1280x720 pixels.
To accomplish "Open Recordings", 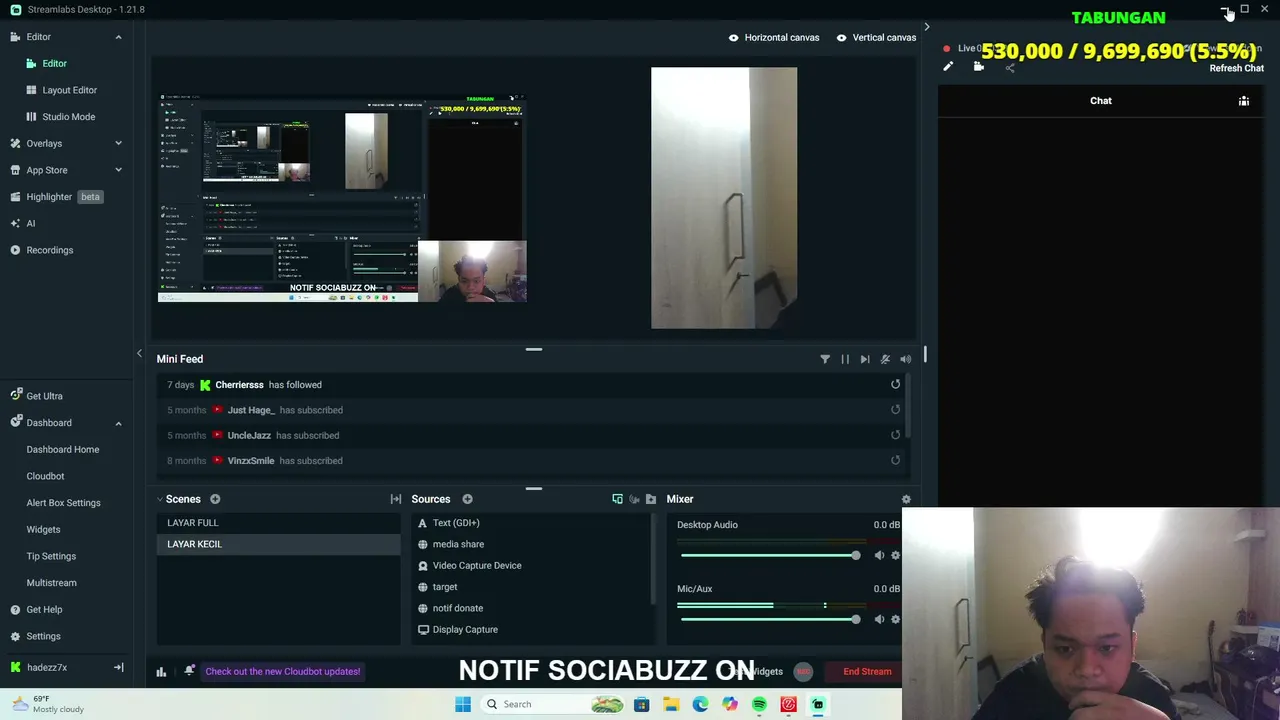I will click(49, 250).
